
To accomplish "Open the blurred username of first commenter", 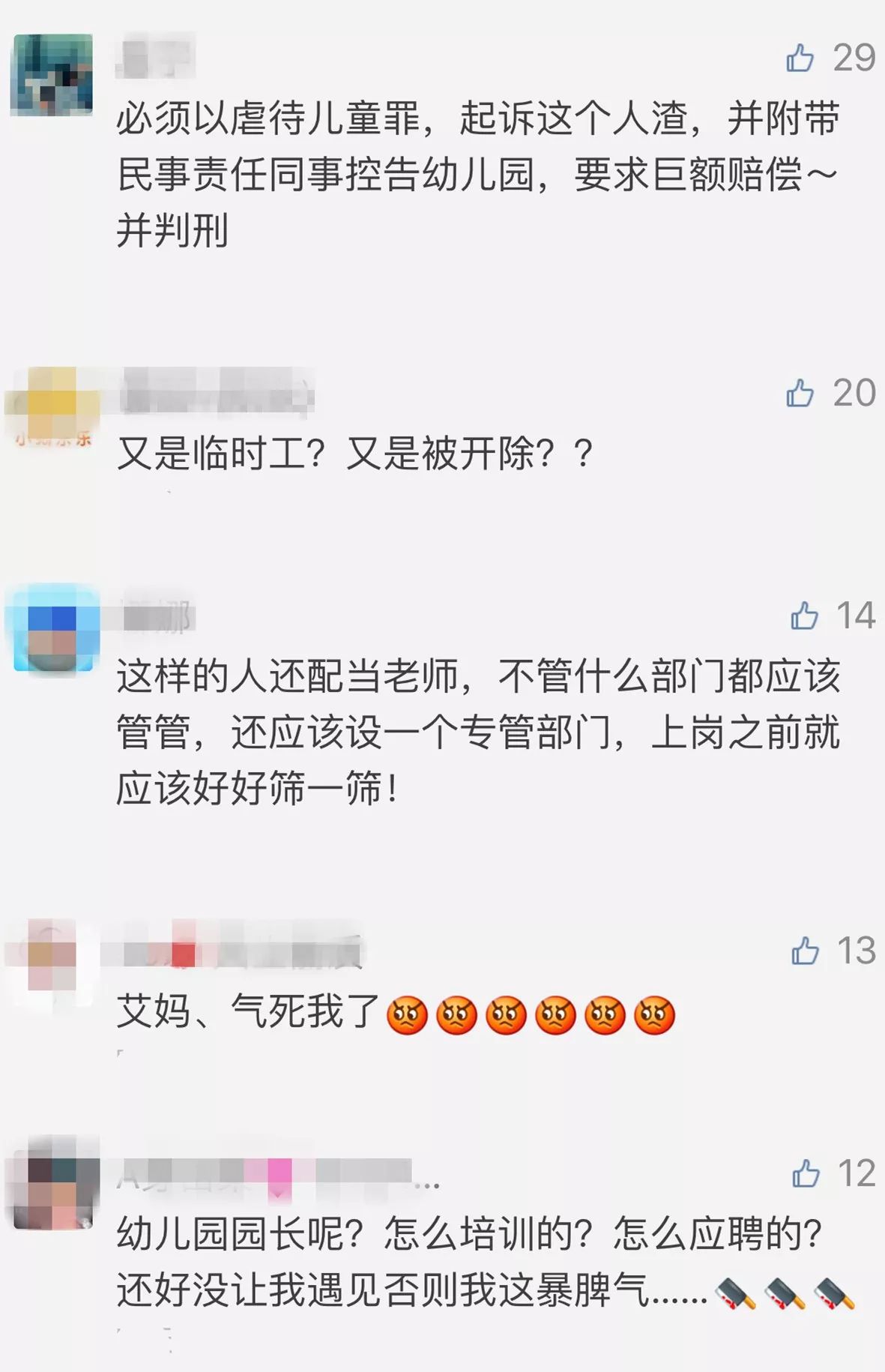I will 156,56.
